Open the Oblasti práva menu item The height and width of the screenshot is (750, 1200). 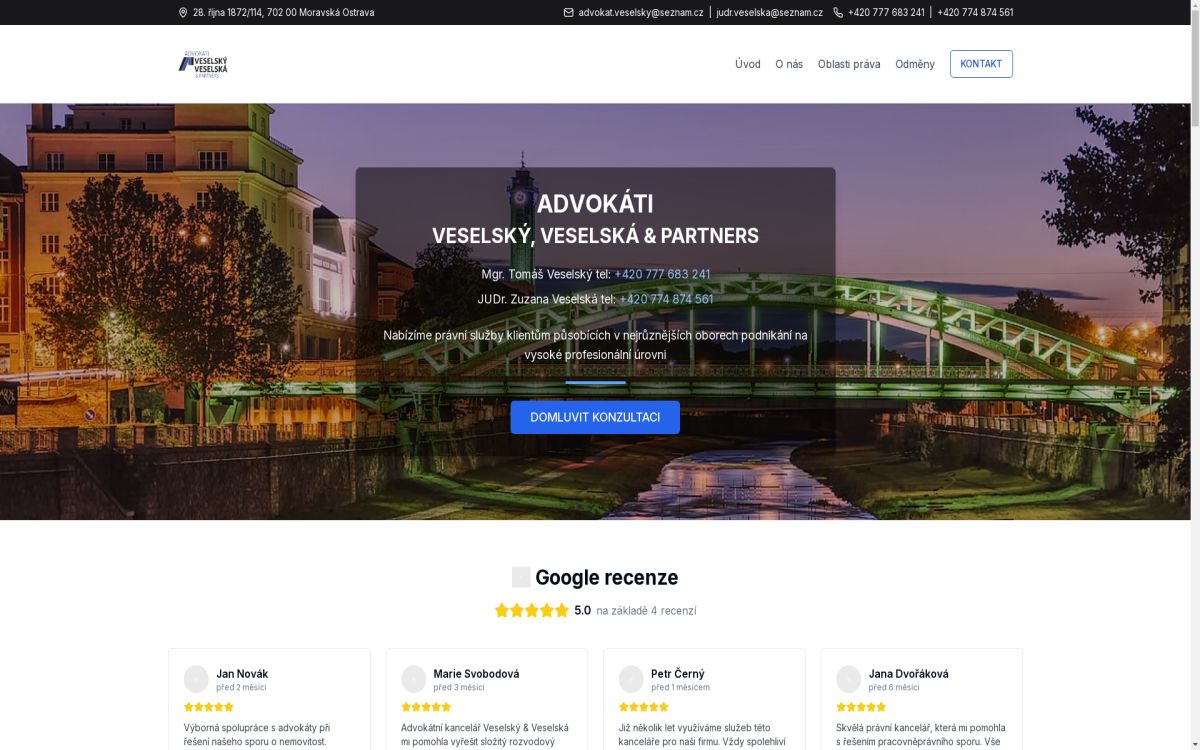click(849, 63)
